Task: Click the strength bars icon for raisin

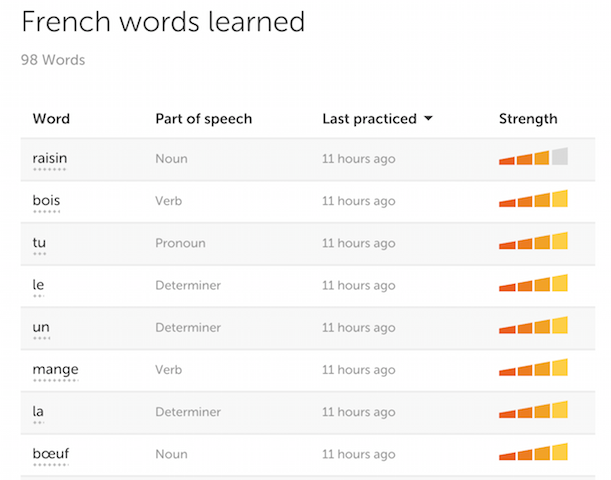Action: coord(533,158)
